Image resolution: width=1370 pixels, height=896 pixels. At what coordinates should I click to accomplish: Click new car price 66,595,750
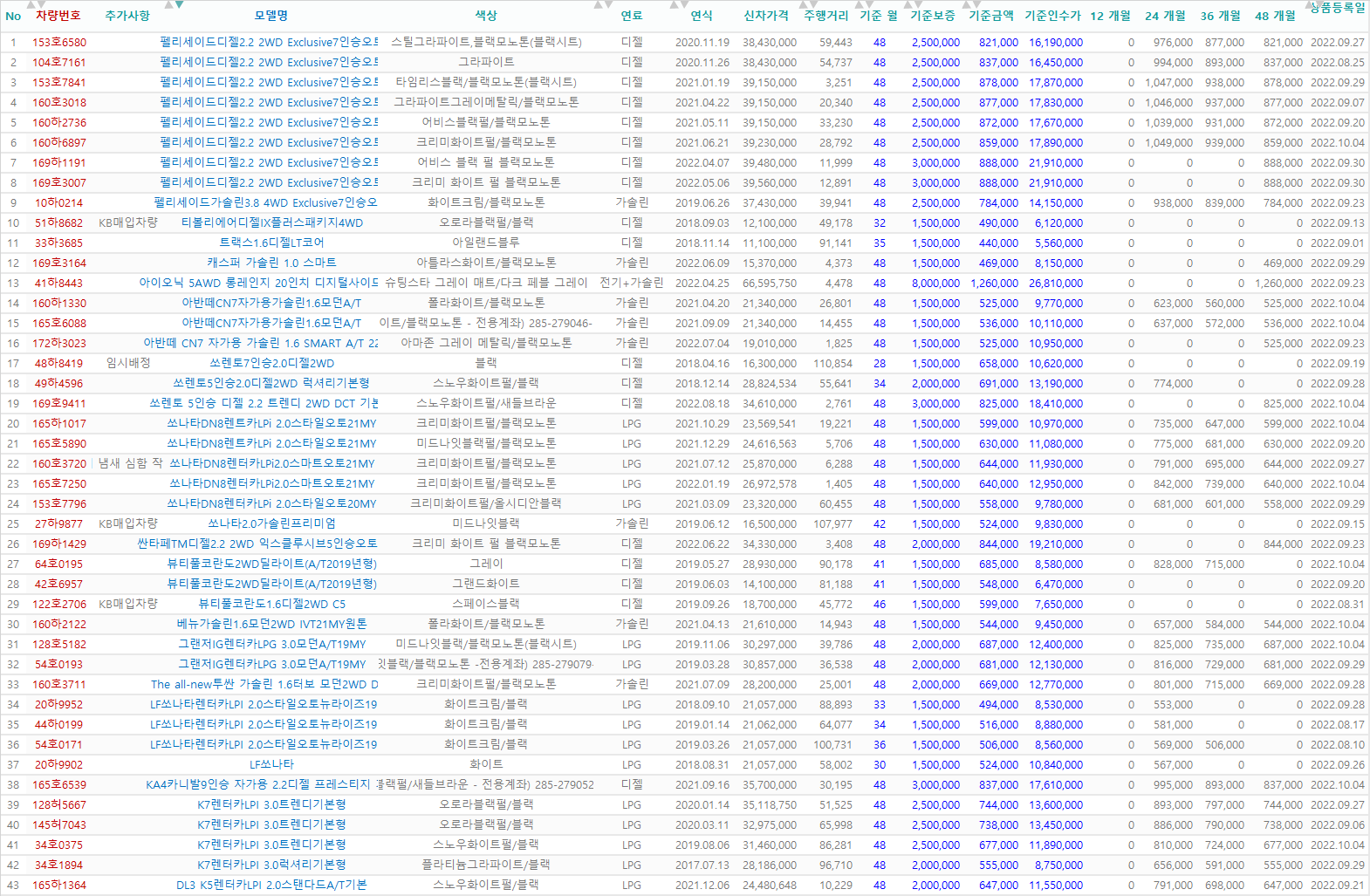tap(770, 283)
